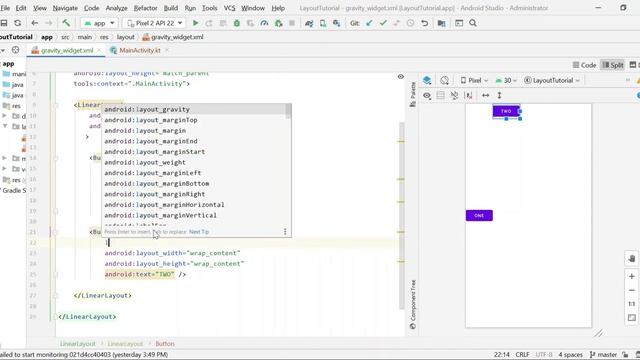This screenshot has width=640, height=360.
Task: Click LinearLayout breadcrumb at editor bottom
Action: click(78, 344)
